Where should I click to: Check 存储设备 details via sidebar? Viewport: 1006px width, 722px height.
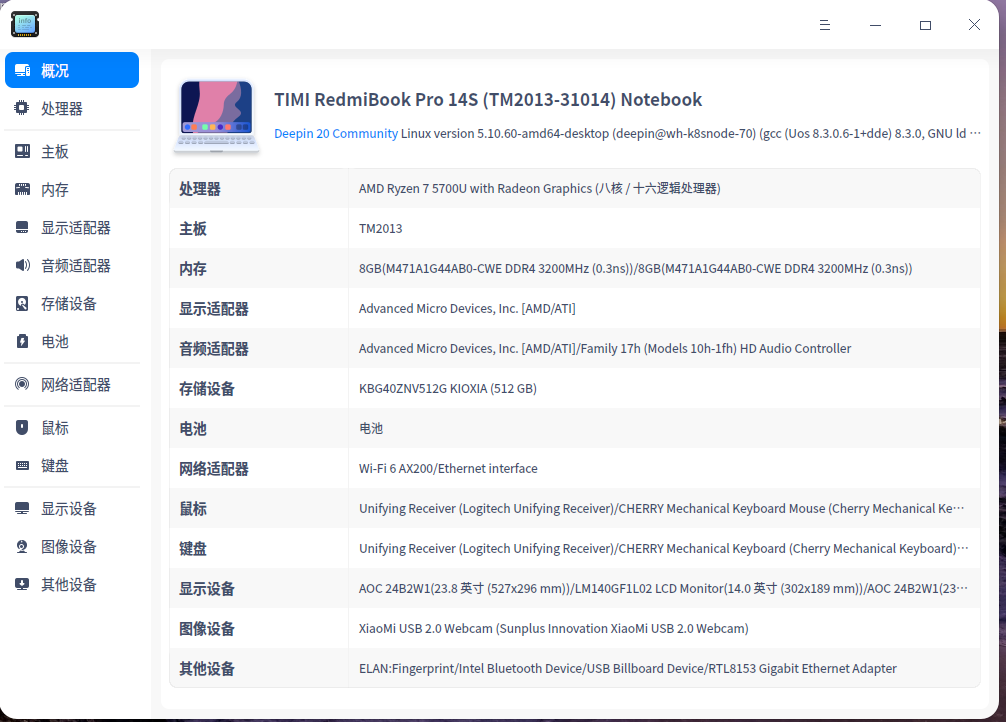pos(60,303)
